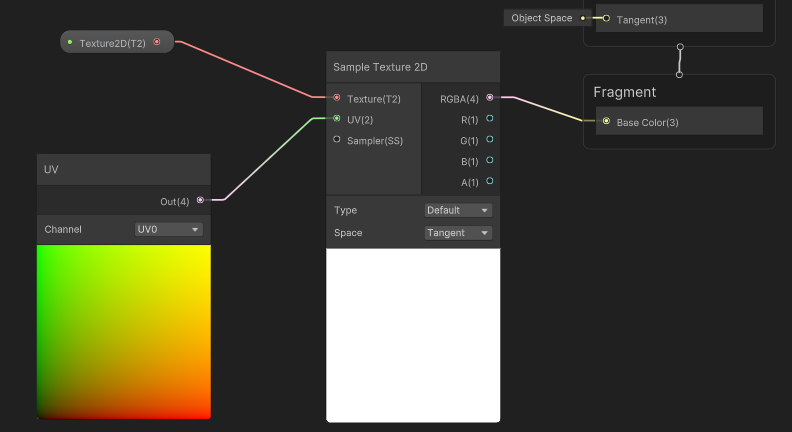Select the Fragment block title

pyautogui.click(x=625, y=92)
